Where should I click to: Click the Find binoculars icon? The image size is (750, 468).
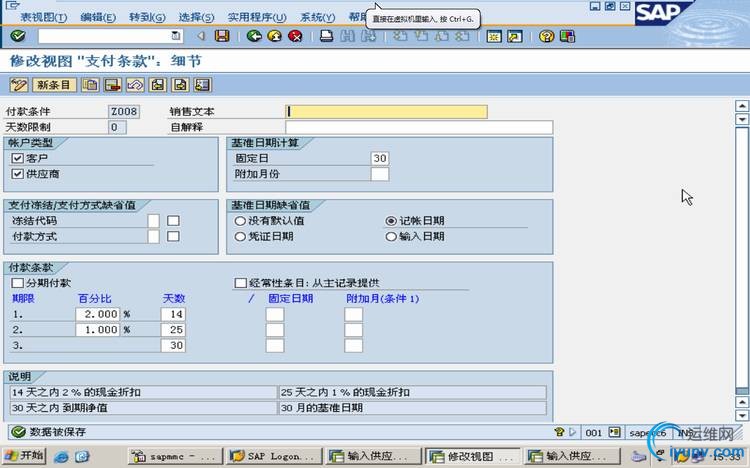coord(347,36)
